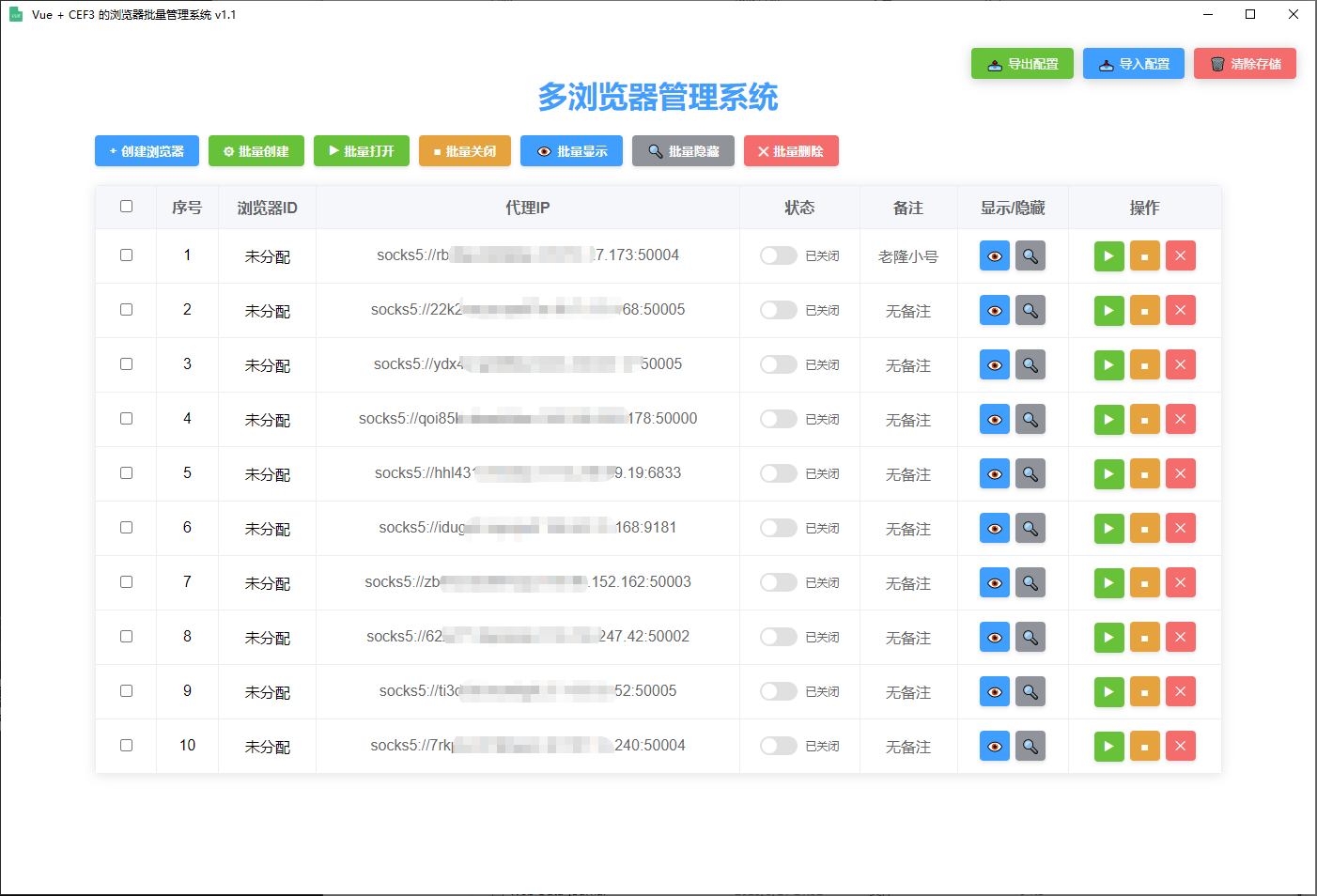The width and height of the screenshot is (1317, 896).
Task: Click green play icon in row 1
Action: point(1108,256)
